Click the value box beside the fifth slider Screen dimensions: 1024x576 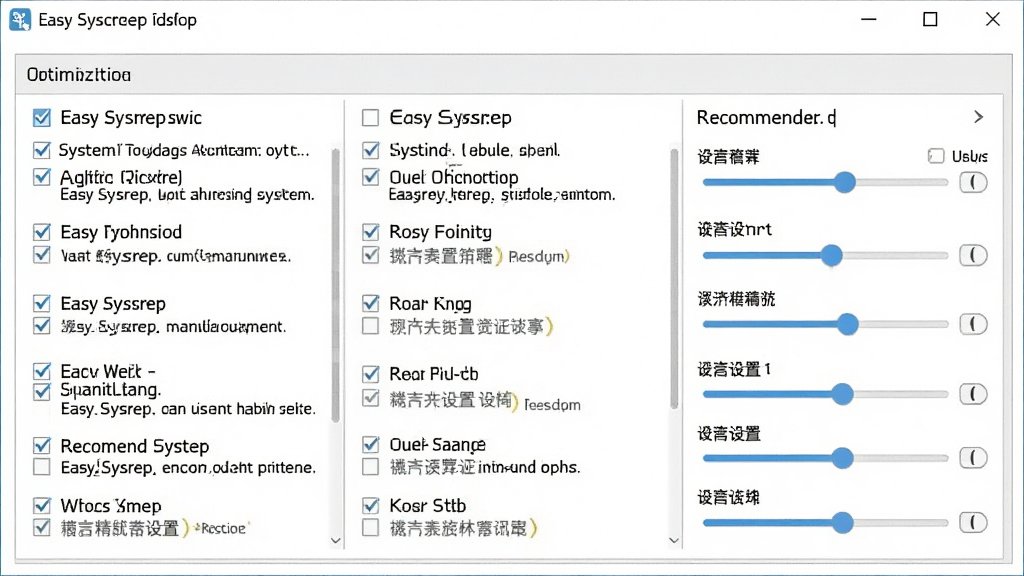point(973,458)
